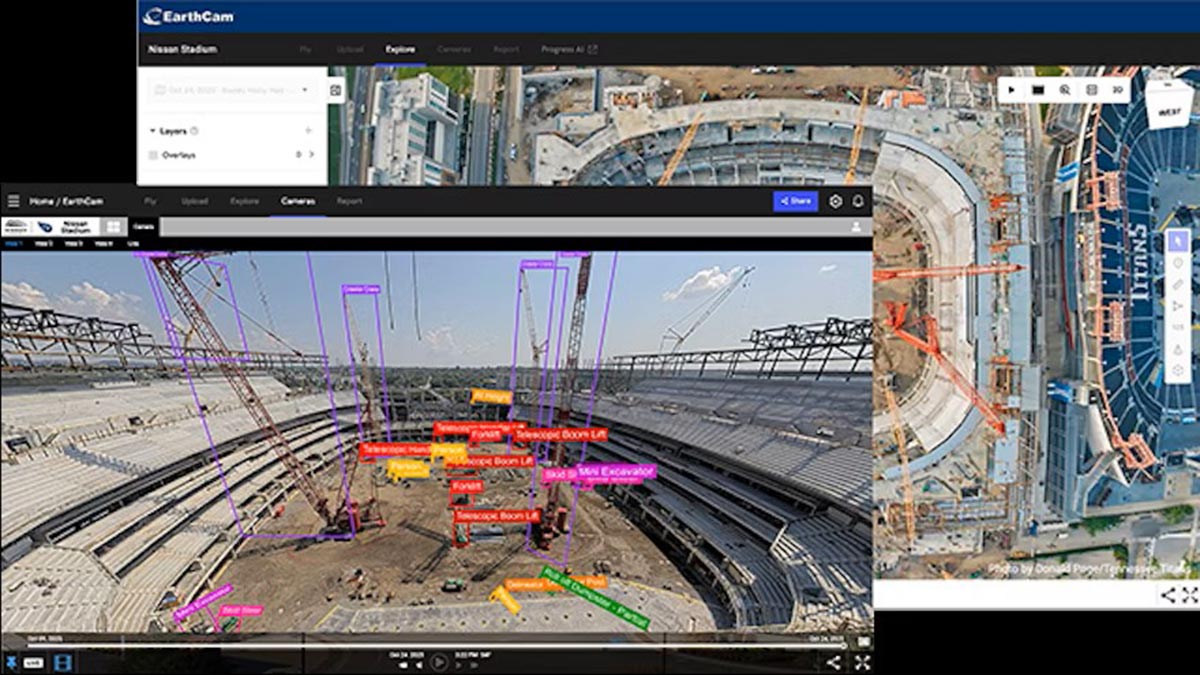
Task: Click the 3D view button in map toolbar
Action: pos(1117,90)
